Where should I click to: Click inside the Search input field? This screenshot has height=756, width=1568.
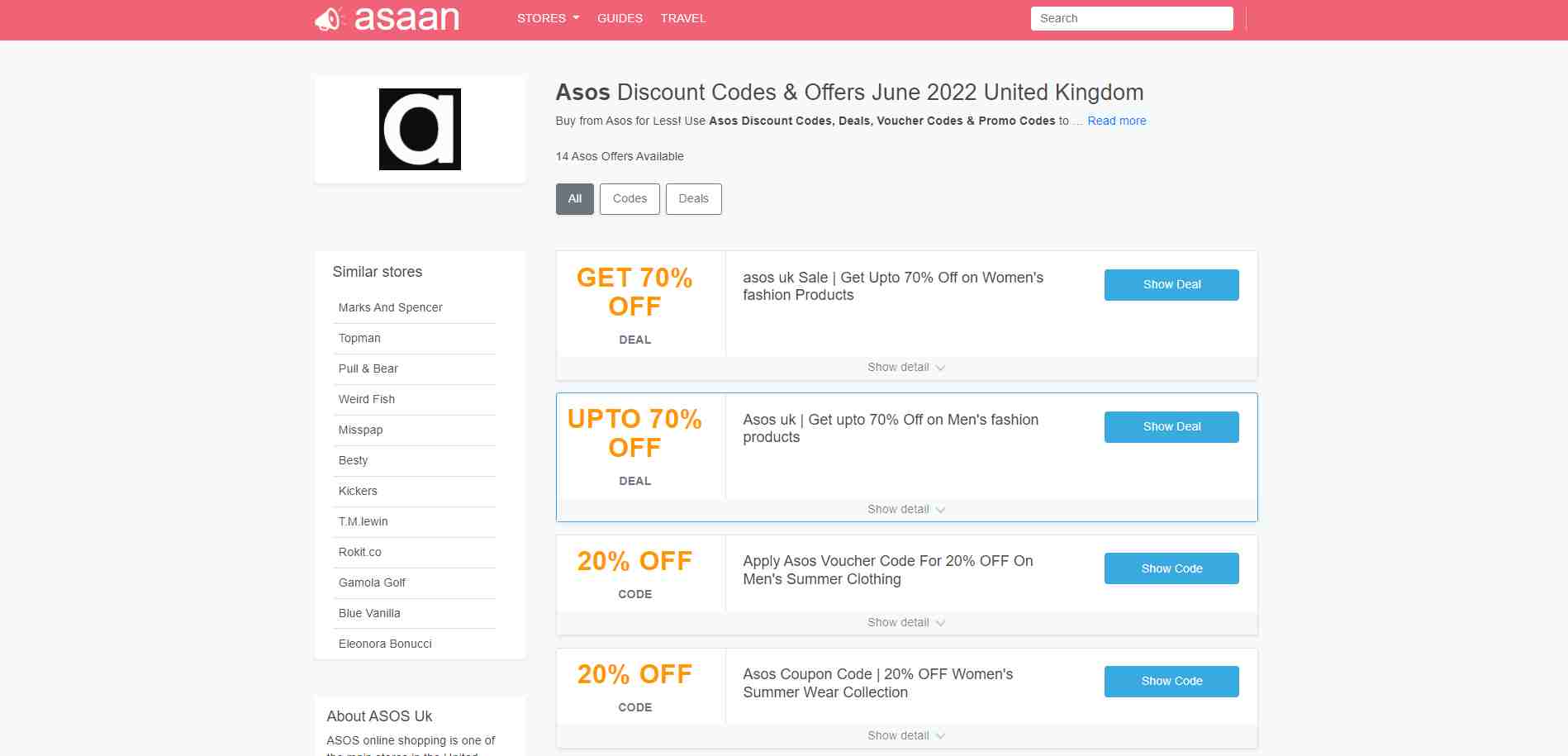click(1131, 18)
